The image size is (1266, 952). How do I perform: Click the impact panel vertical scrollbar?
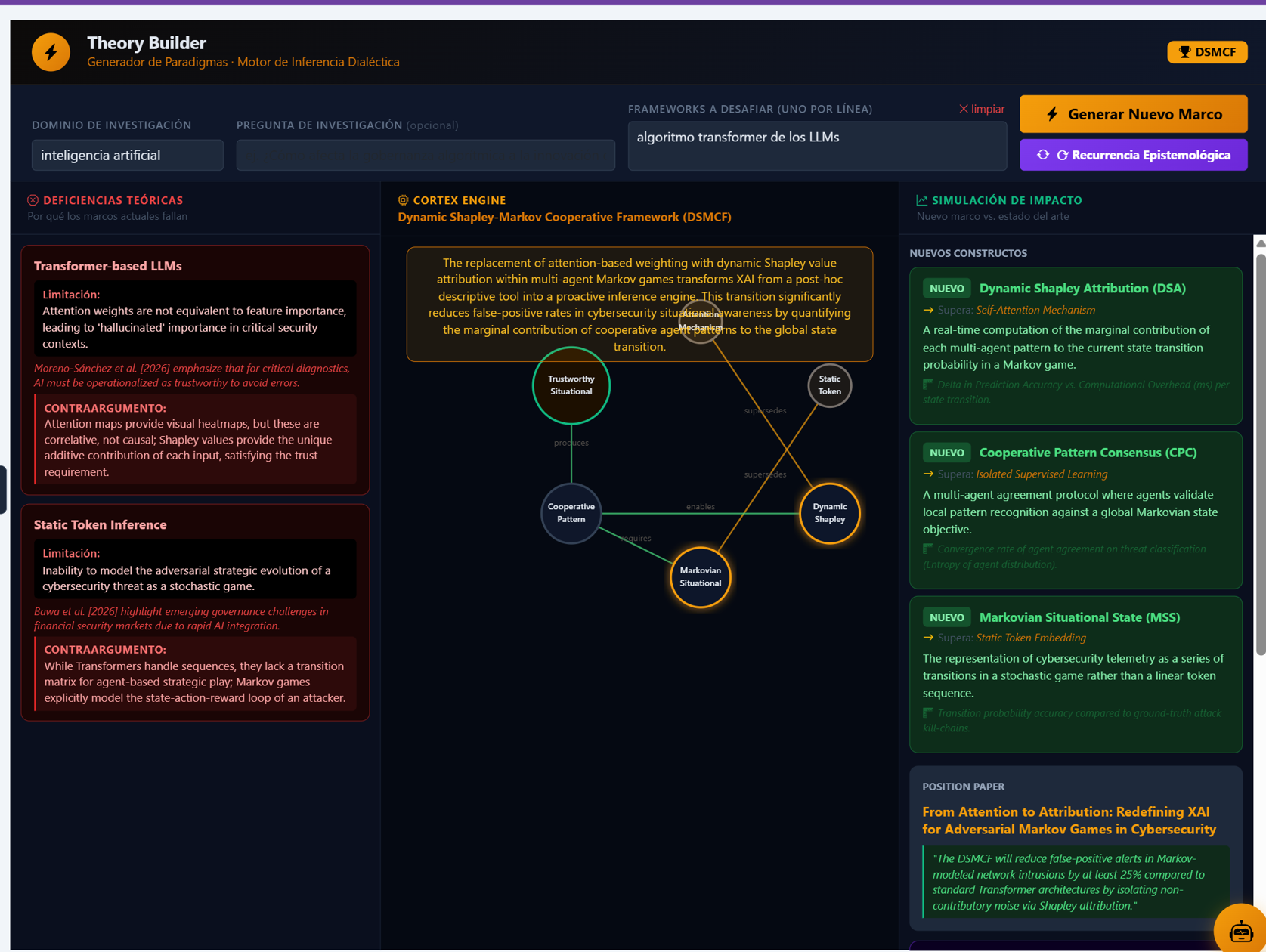(1260, 455)
